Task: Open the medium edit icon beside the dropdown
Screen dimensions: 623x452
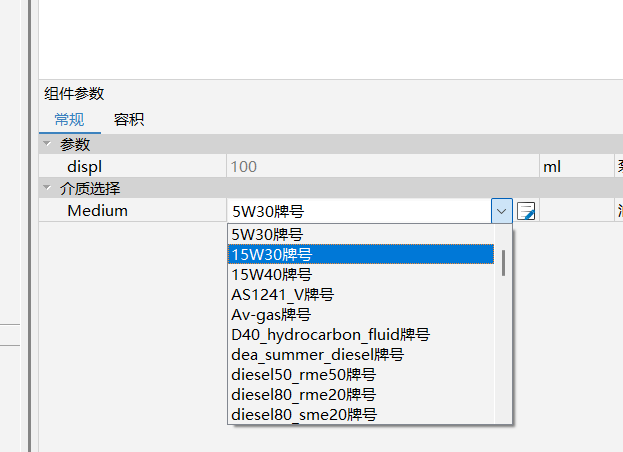Action: [x=526, y=211]
